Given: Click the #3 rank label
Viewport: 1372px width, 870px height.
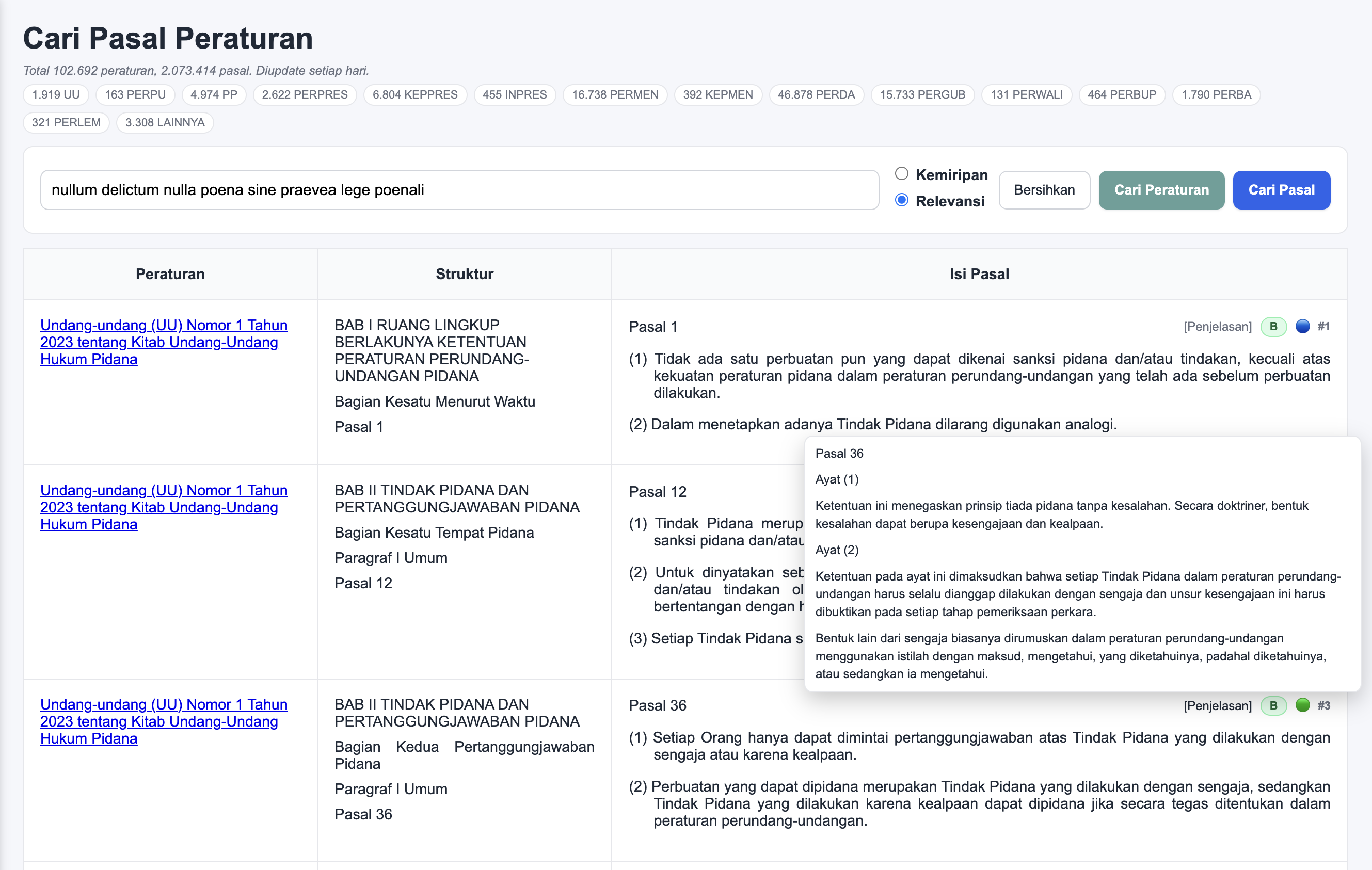Looking at the screenshot, I should click(1323, 705).
